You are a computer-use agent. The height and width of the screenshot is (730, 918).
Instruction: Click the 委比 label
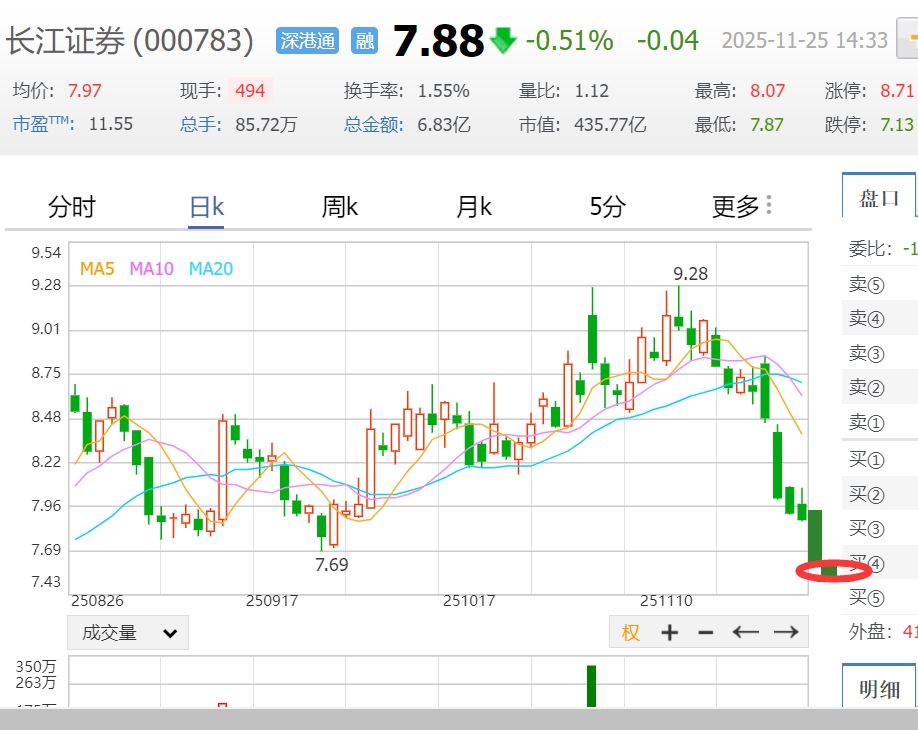pos(871,249)
